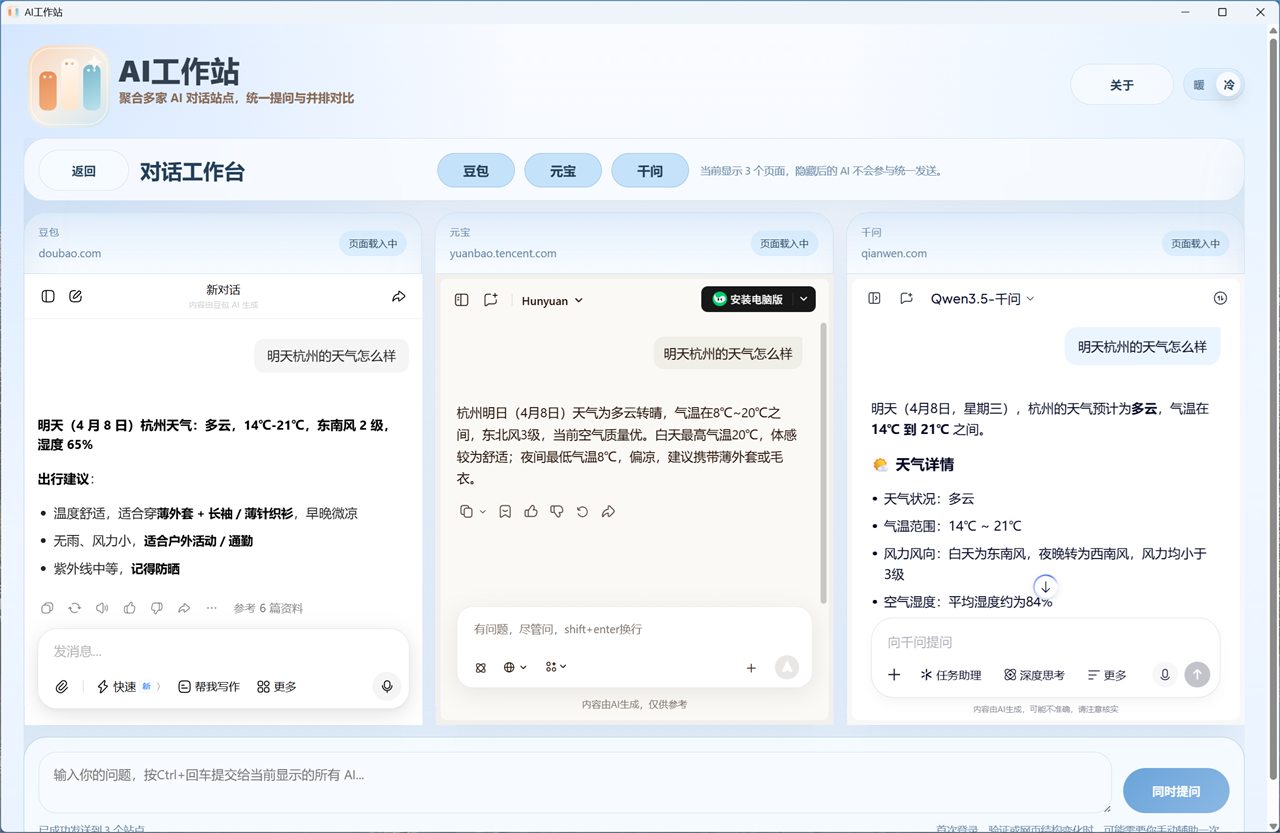This screenshot has width=1280, height=833.
Task: Expand the 安装电脑版 dropdown arrow
Action: (x=803, y=299)
